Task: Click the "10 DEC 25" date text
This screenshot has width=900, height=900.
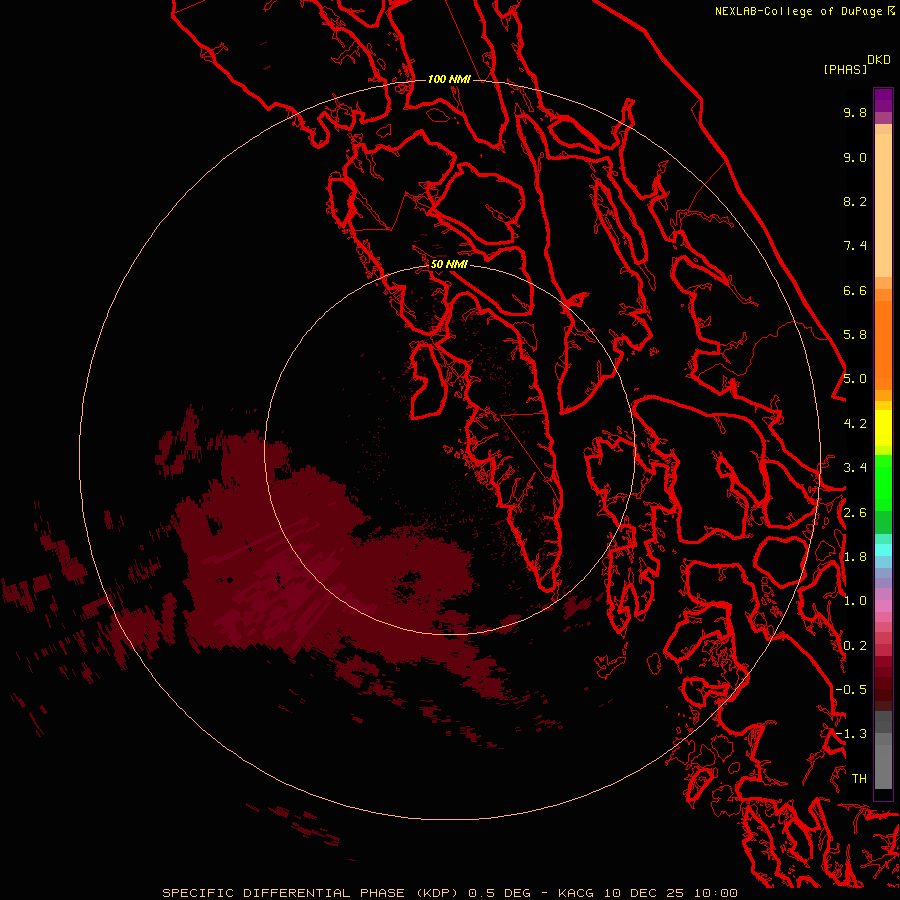Action: pyautogui.click(x=645, y=893)
